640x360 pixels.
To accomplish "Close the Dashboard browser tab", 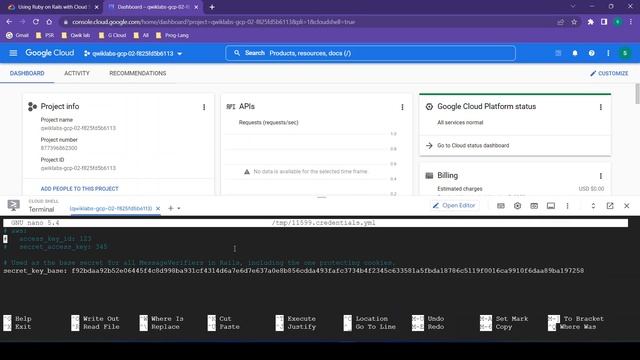I will click(x=196, y=7).
